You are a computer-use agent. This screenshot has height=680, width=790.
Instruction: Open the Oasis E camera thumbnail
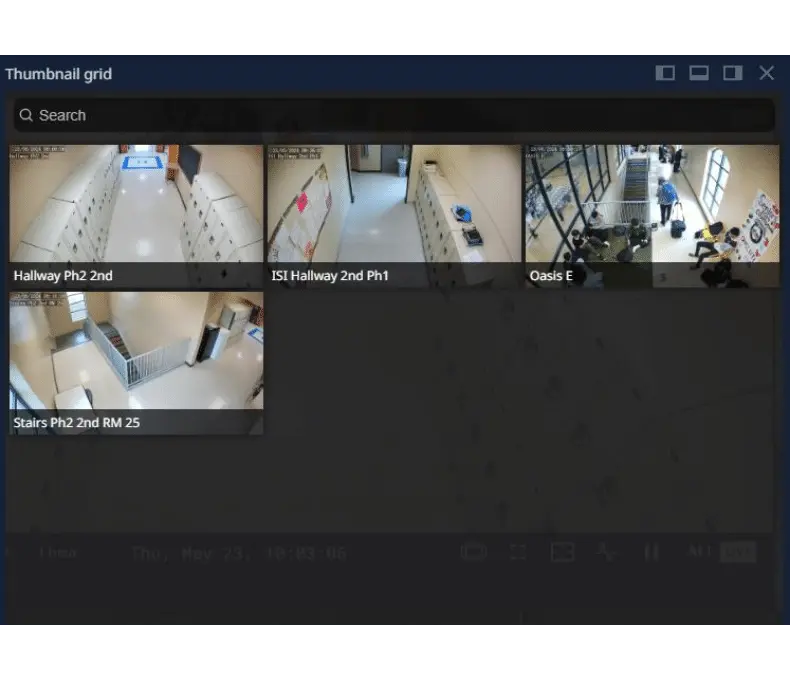coord(652,216)
